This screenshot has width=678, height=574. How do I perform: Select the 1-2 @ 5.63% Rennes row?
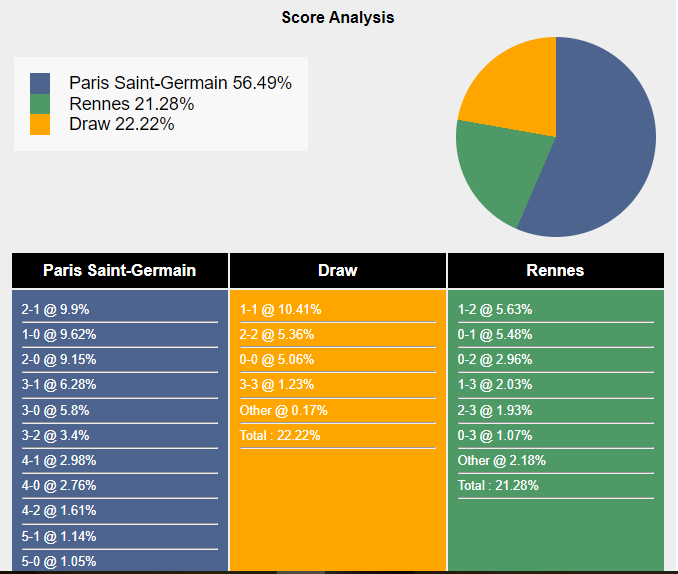pos(495,310)
